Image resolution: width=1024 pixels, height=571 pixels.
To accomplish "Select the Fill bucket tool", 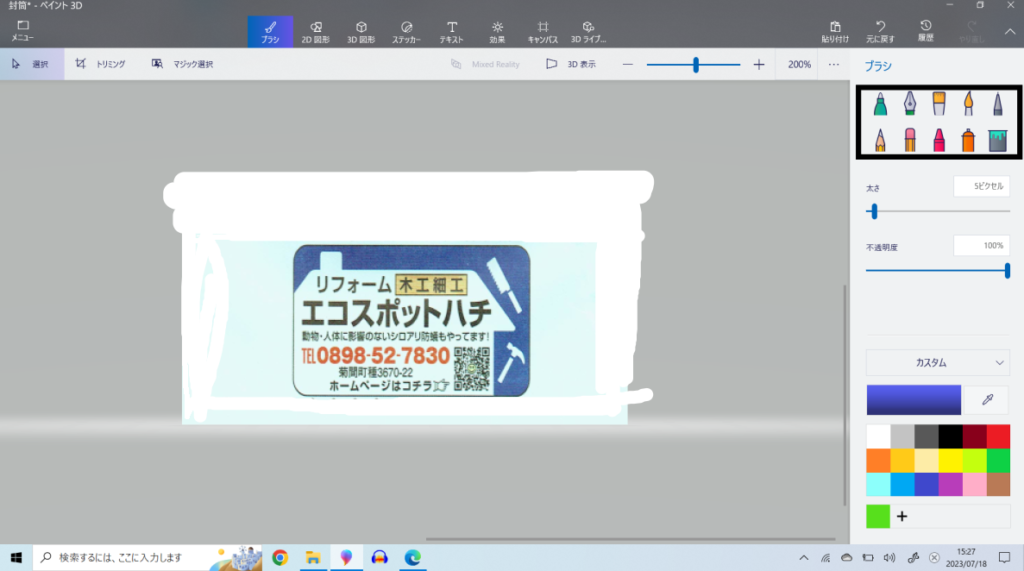I will 997,140.
